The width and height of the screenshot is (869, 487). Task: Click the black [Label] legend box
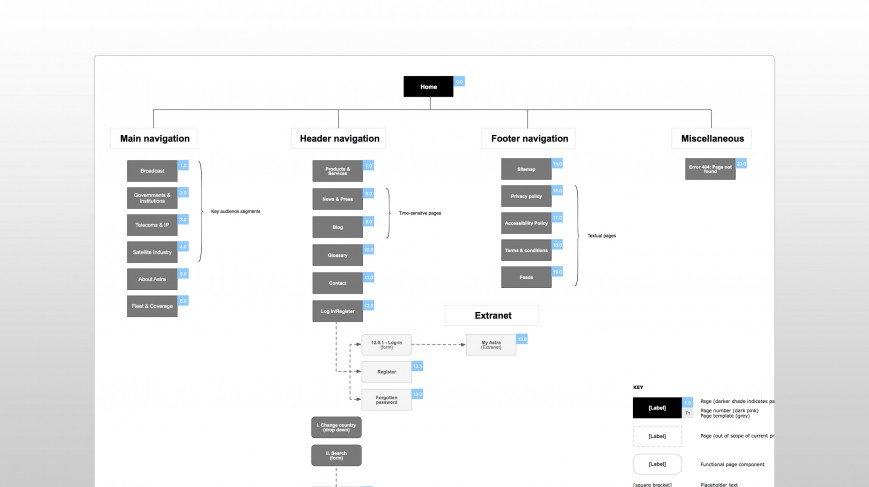click(657, 408)
